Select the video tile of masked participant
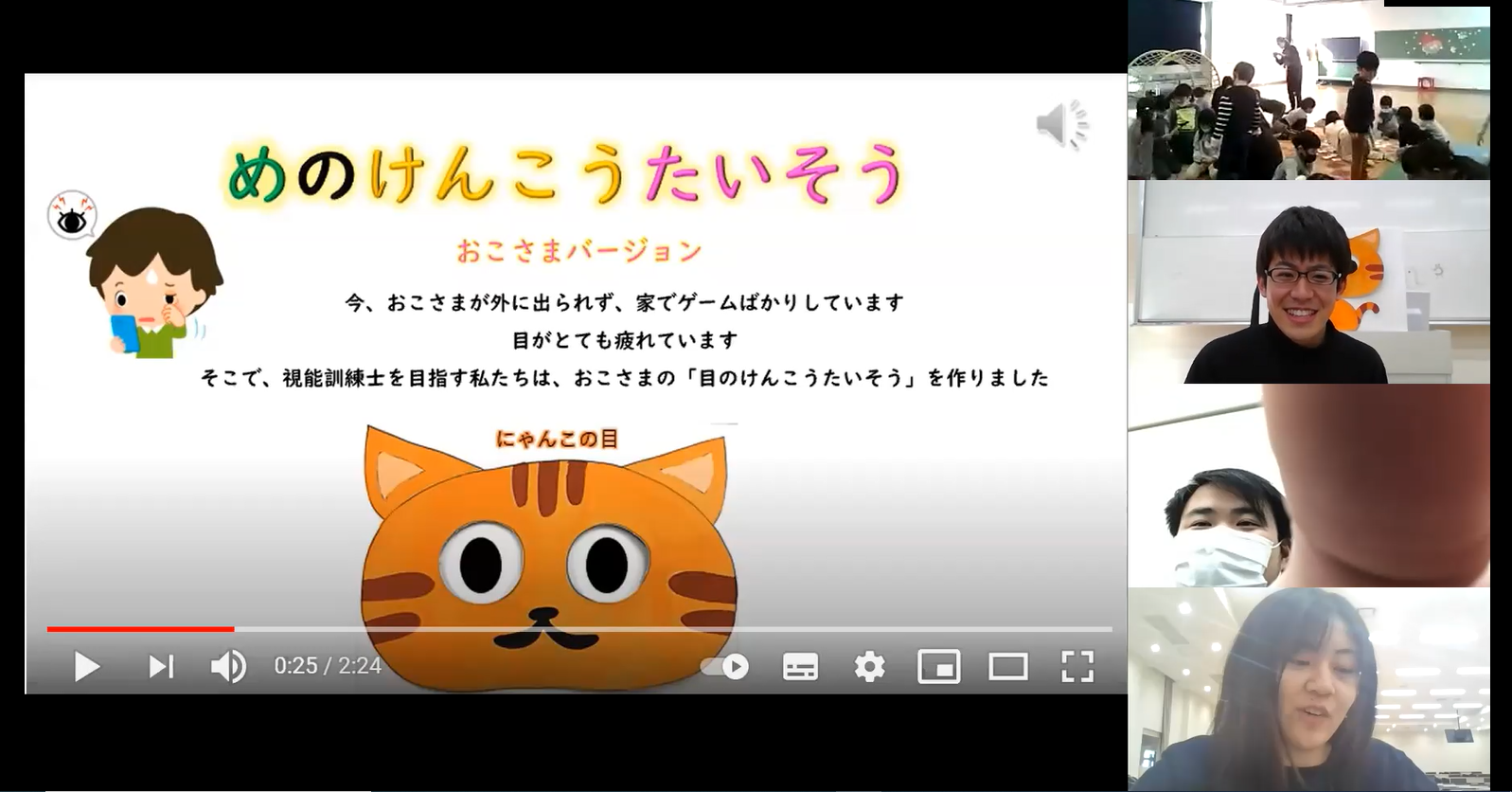This screenshot has height=792, width=1512. click(1308, 485)
